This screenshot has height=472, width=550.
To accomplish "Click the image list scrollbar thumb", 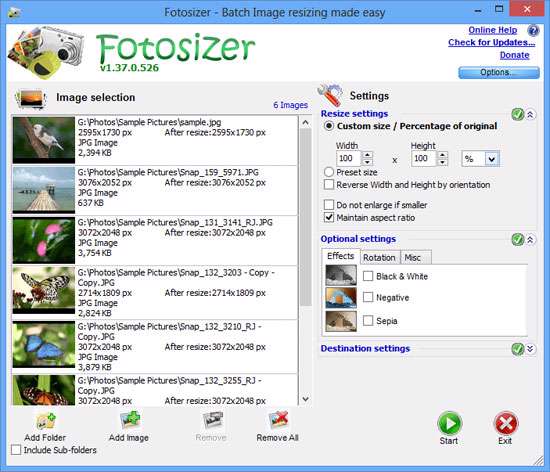I will [306, 217].
